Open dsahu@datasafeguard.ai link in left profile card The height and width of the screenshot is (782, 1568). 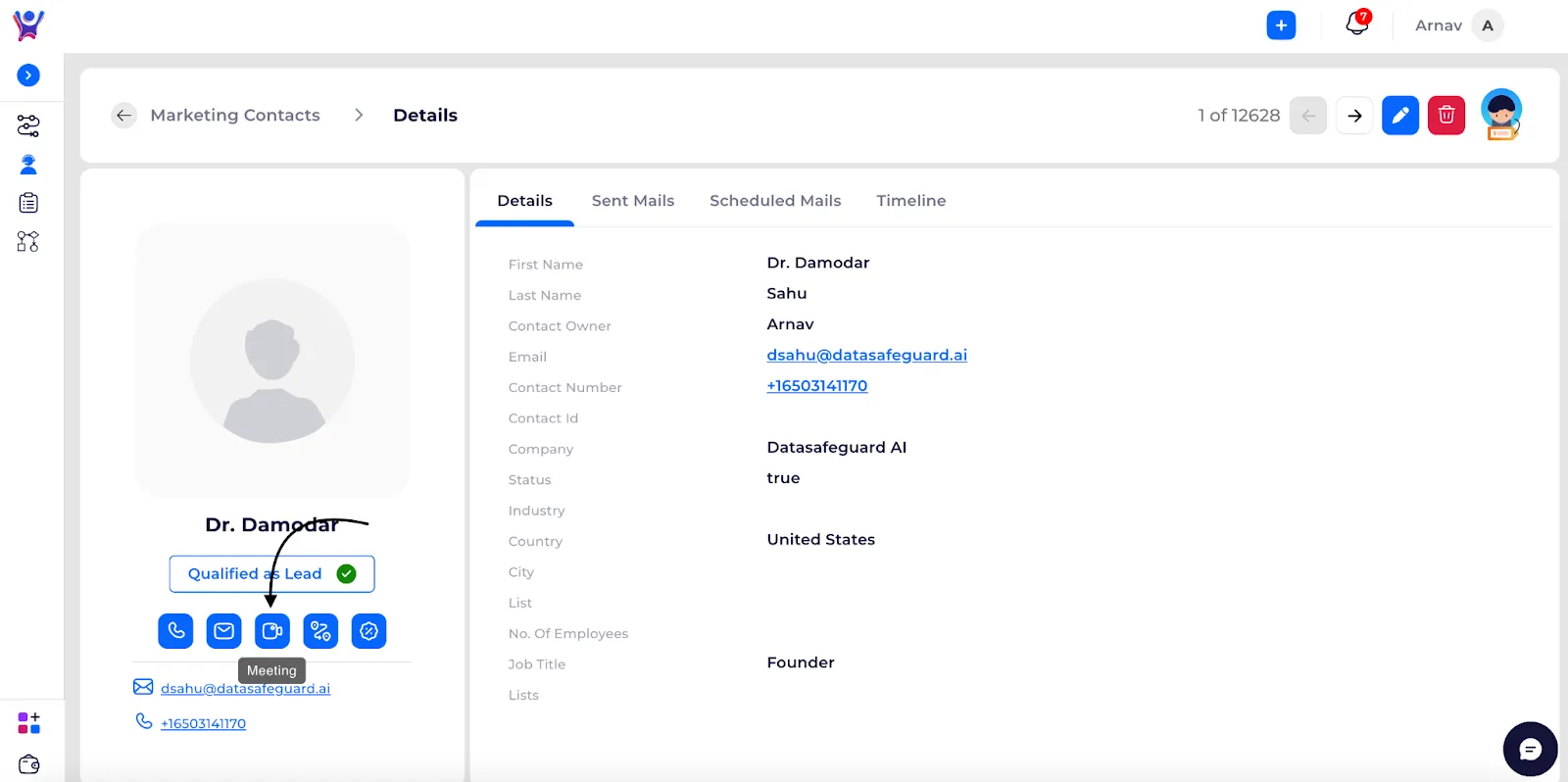point(245,689)
